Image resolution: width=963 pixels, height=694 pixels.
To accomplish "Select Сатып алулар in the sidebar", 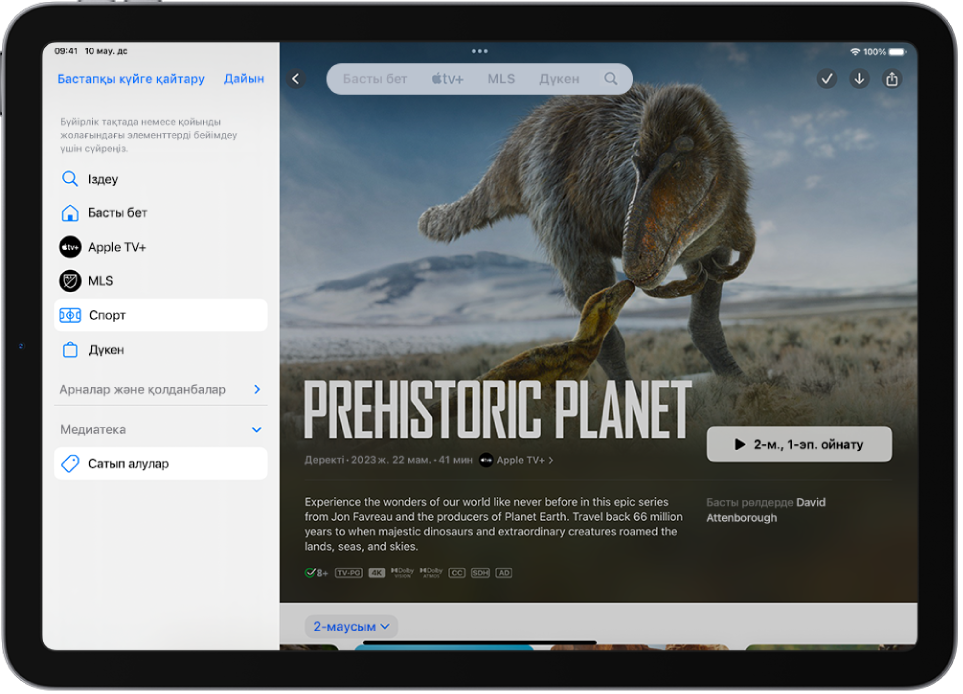I will pyautogui.click(x=161, y=464).
